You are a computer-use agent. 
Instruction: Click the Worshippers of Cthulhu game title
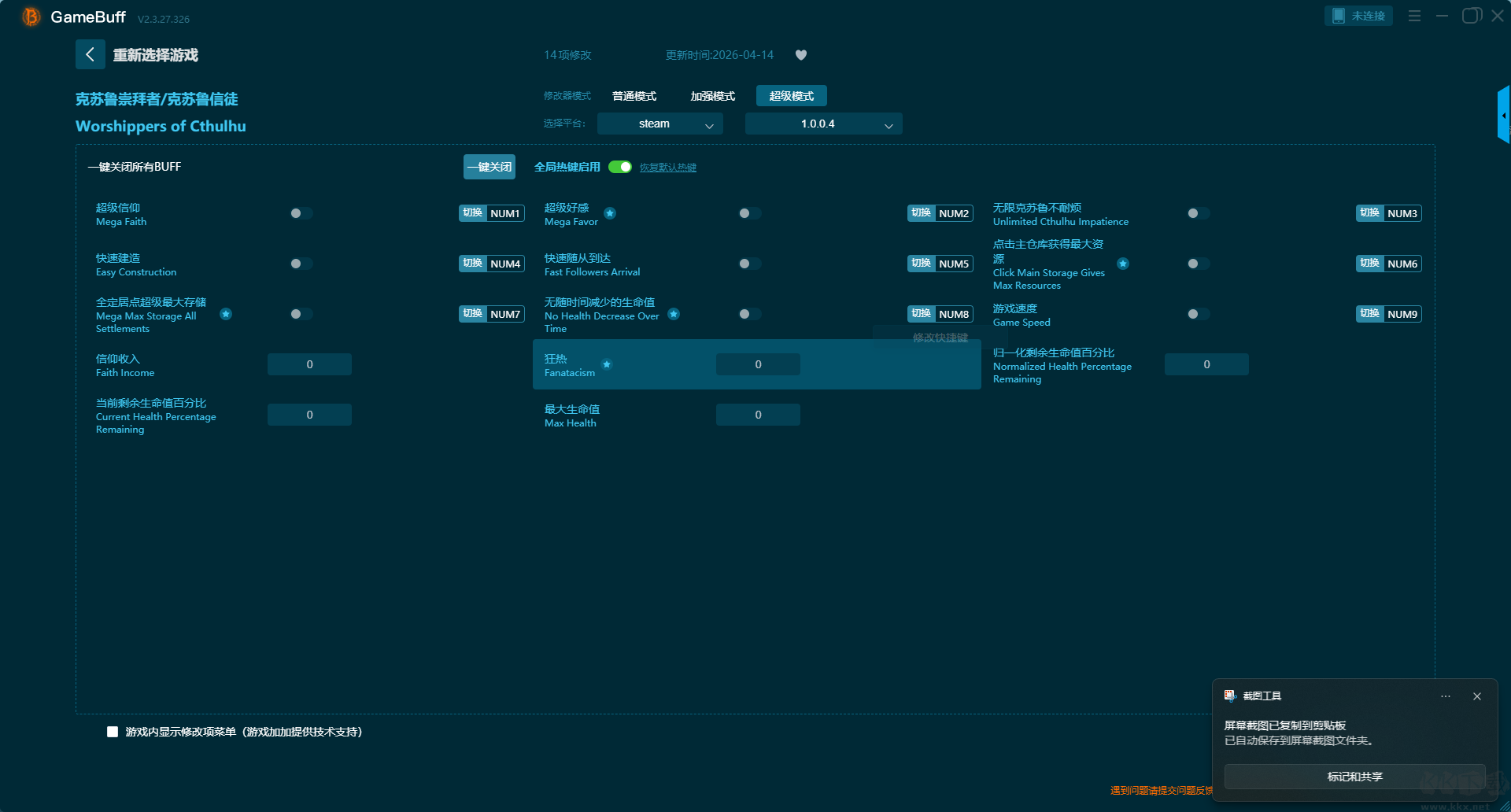tap(161, 127)
